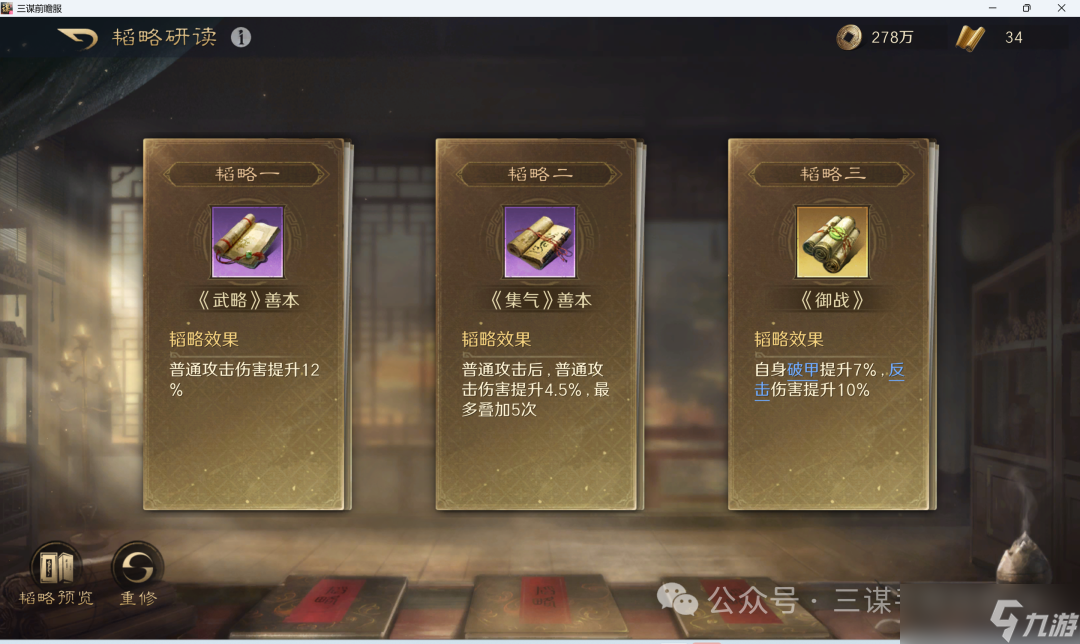Viewport: 1080px width, 644px height.
Task: Select the 《集气》善本 scroll icon
Action: pos(539,242)
